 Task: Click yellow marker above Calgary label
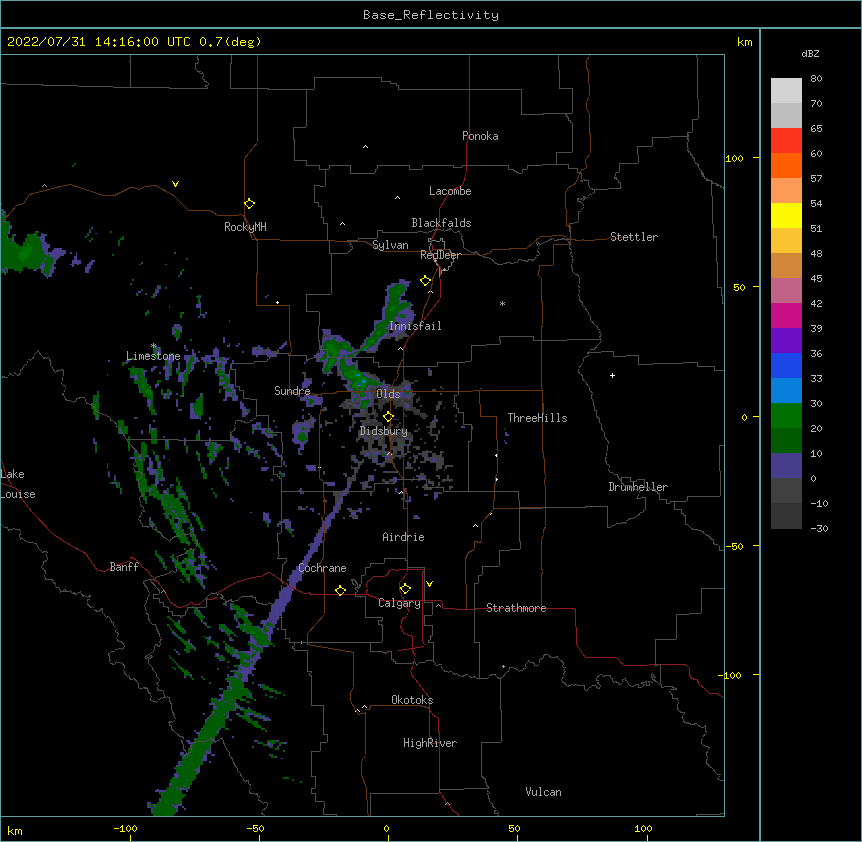(405, 589)
